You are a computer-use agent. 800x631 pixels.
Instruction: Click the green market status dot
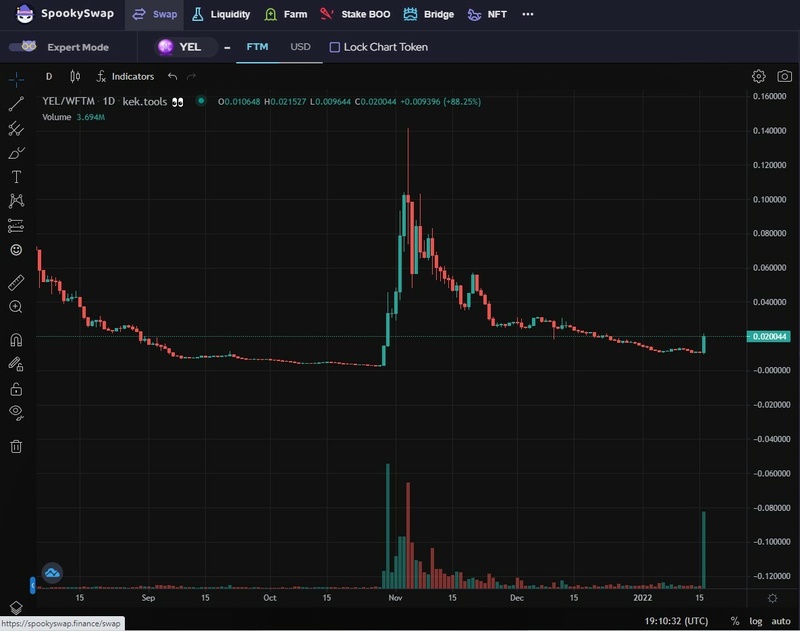click(x=201, y=101)
